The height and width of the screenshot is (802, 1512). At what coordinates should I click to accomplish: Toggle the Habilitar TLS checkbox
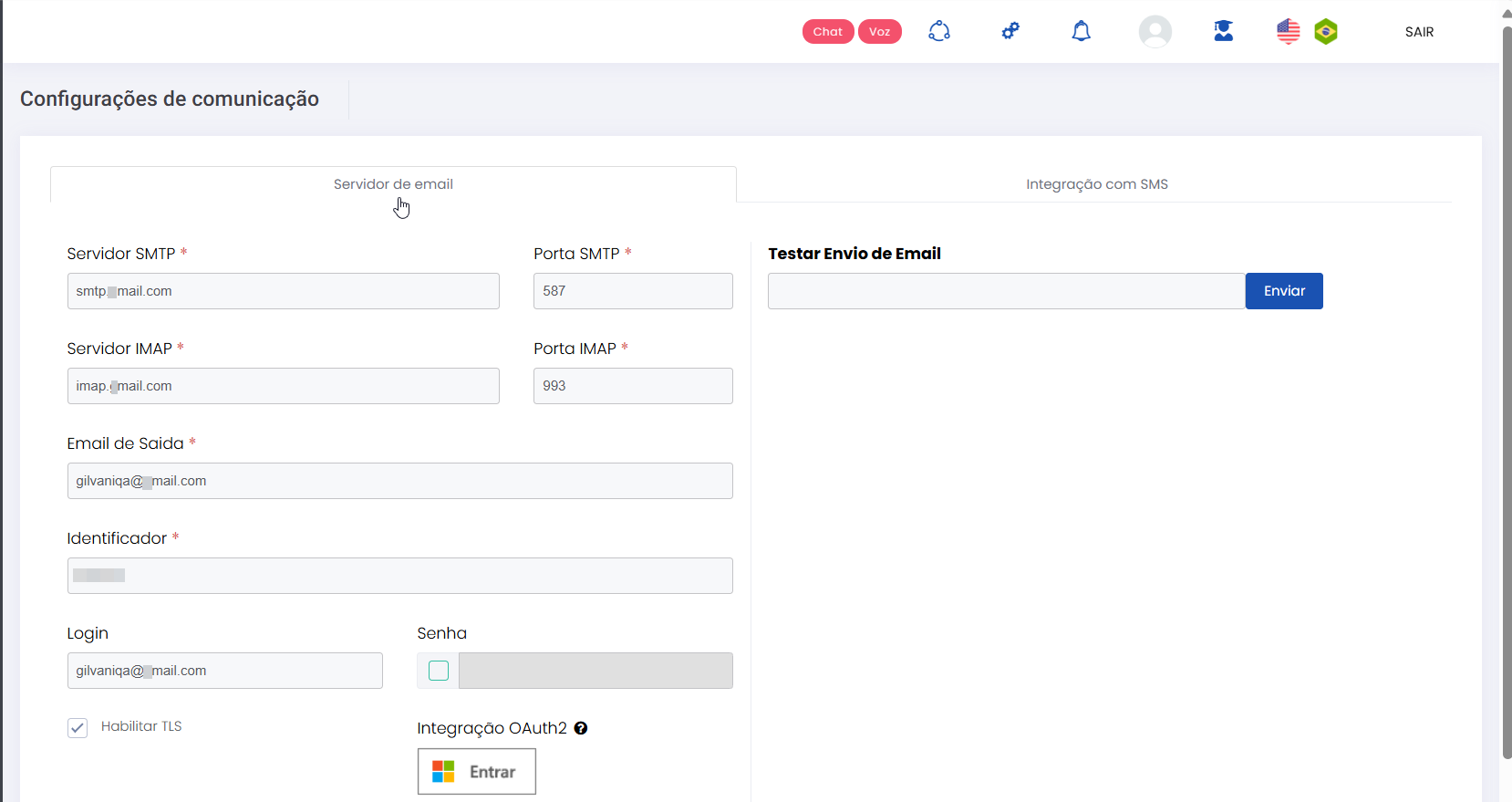point(78,727)
